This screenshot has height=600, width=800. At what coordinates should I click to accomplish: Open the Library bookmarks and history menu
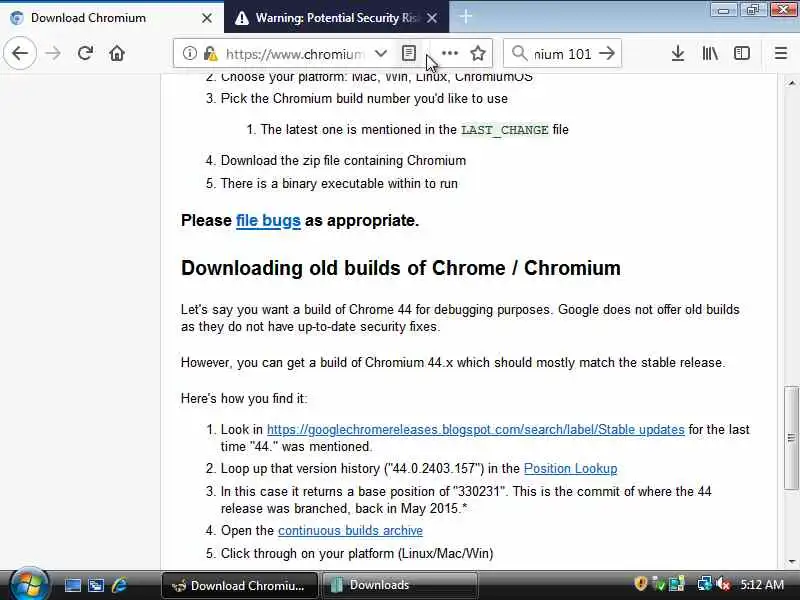tap(710, 53)
